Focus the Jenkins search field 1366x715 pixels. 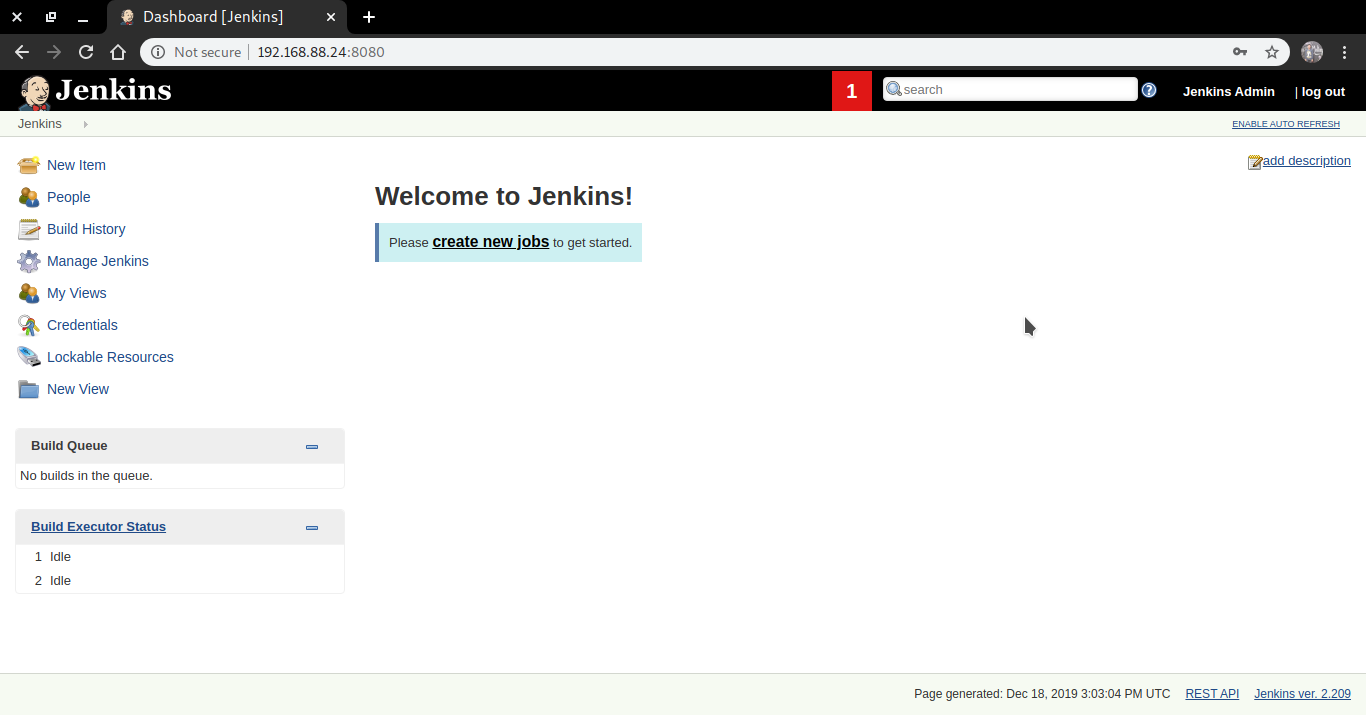(1010, 90)
